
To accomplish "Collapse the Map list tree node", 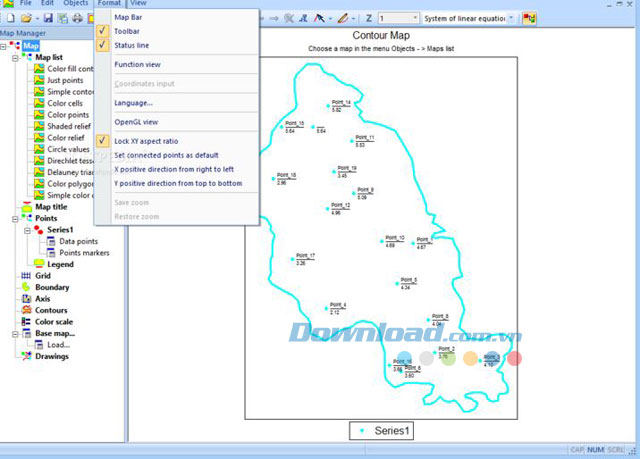I will [15, 58].
